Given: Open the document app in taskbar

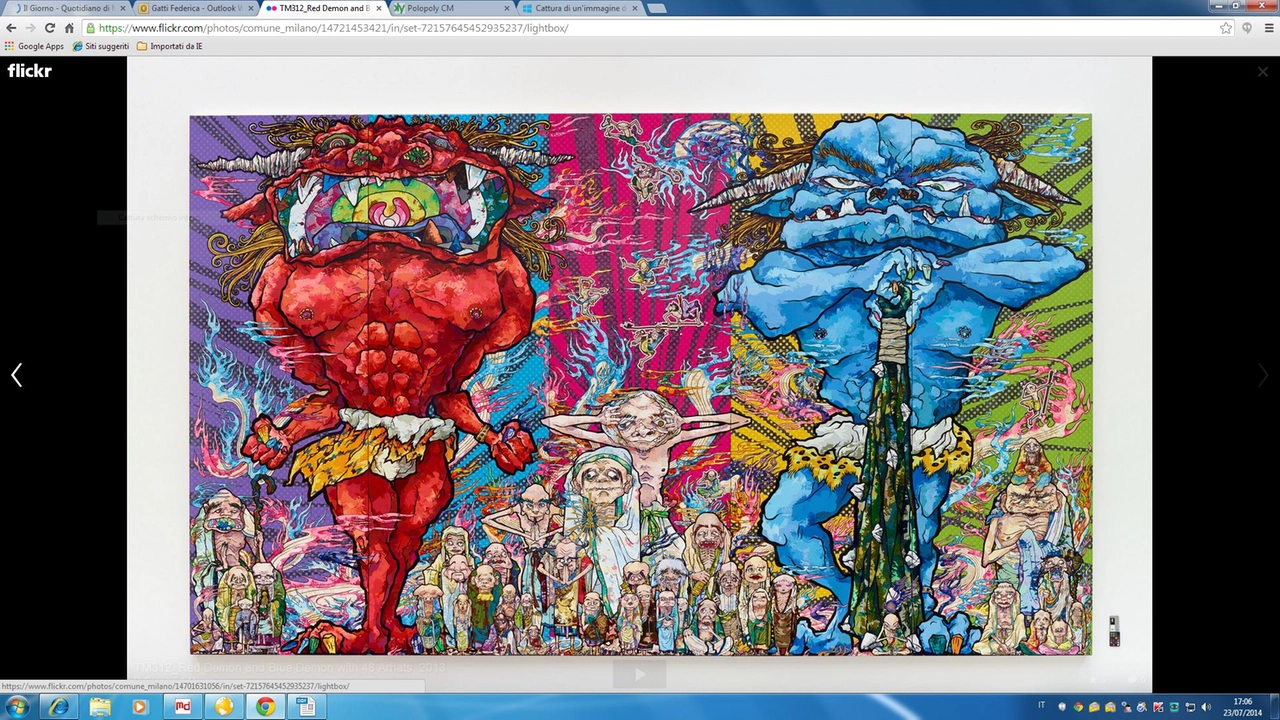Looking at the screenshot, I should (306, 707).
